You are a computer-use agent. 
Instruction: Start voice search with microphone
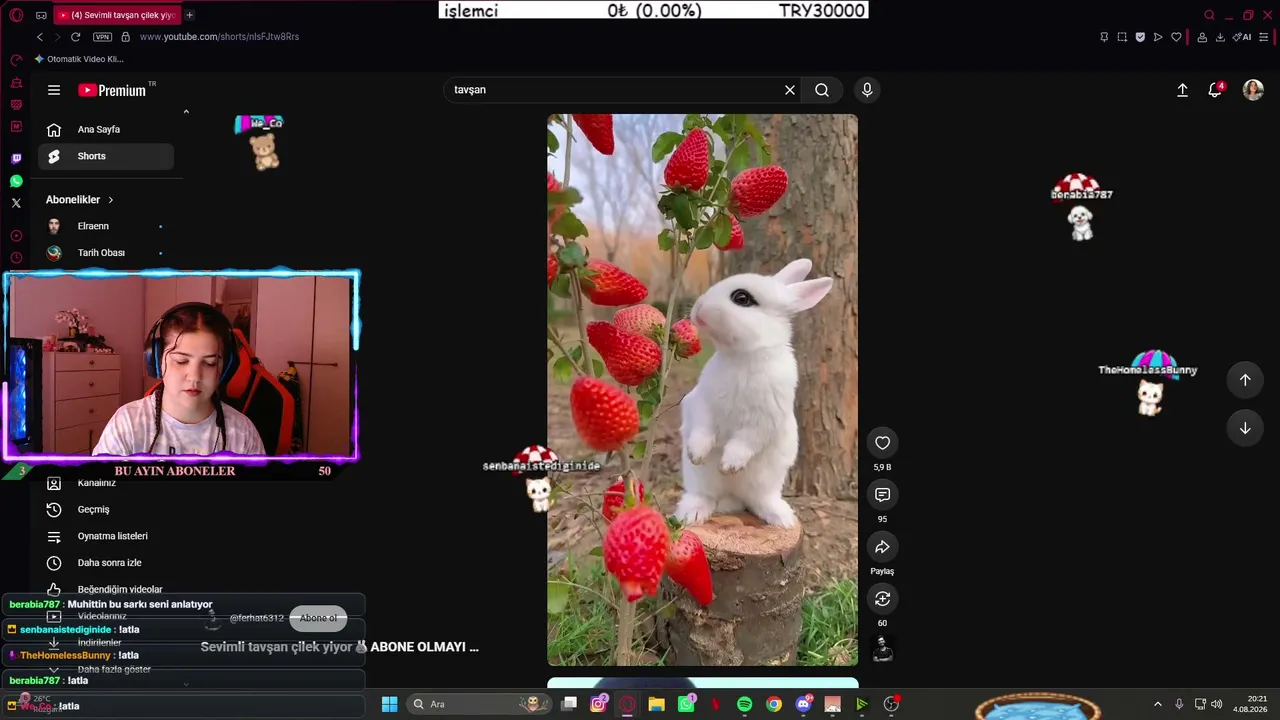(x=867, y=90)
